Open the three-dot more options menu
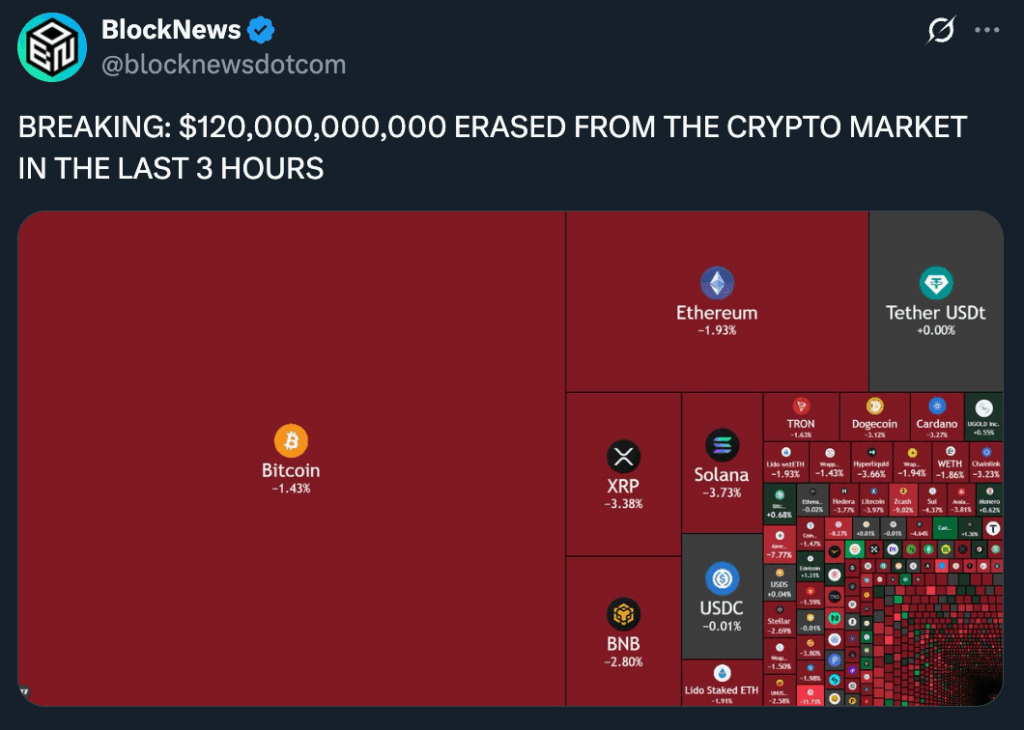This screenshot has width=1024, height=730. 987,31
